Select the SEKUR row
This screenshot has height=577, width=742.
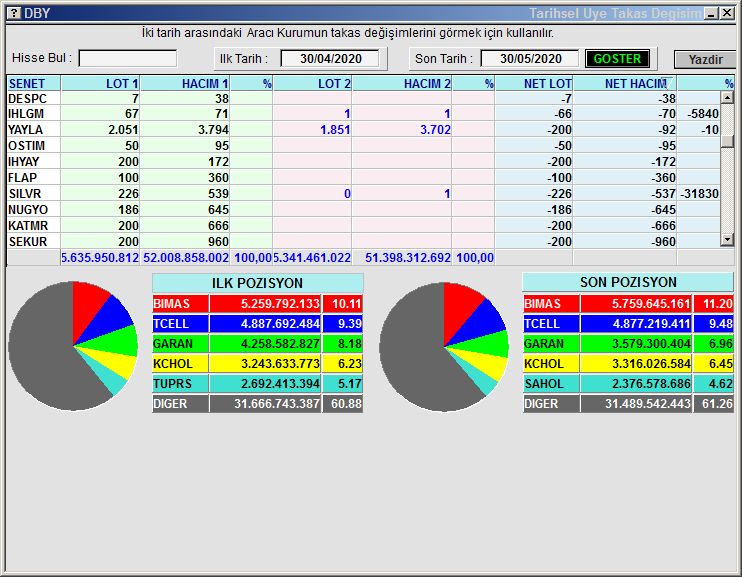tap(363, 242)
